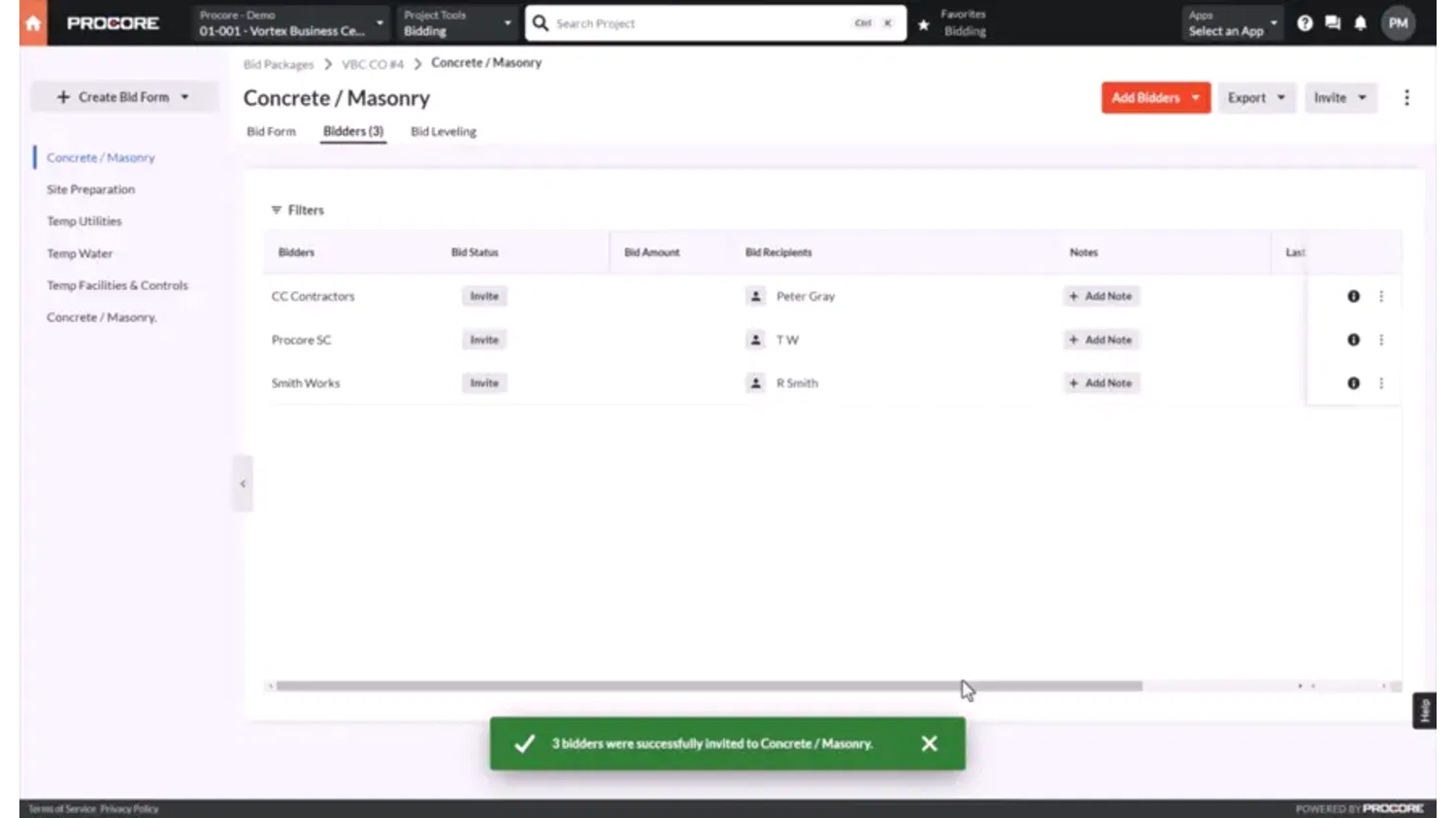Open Favorites Bidding shortcut

963,23
